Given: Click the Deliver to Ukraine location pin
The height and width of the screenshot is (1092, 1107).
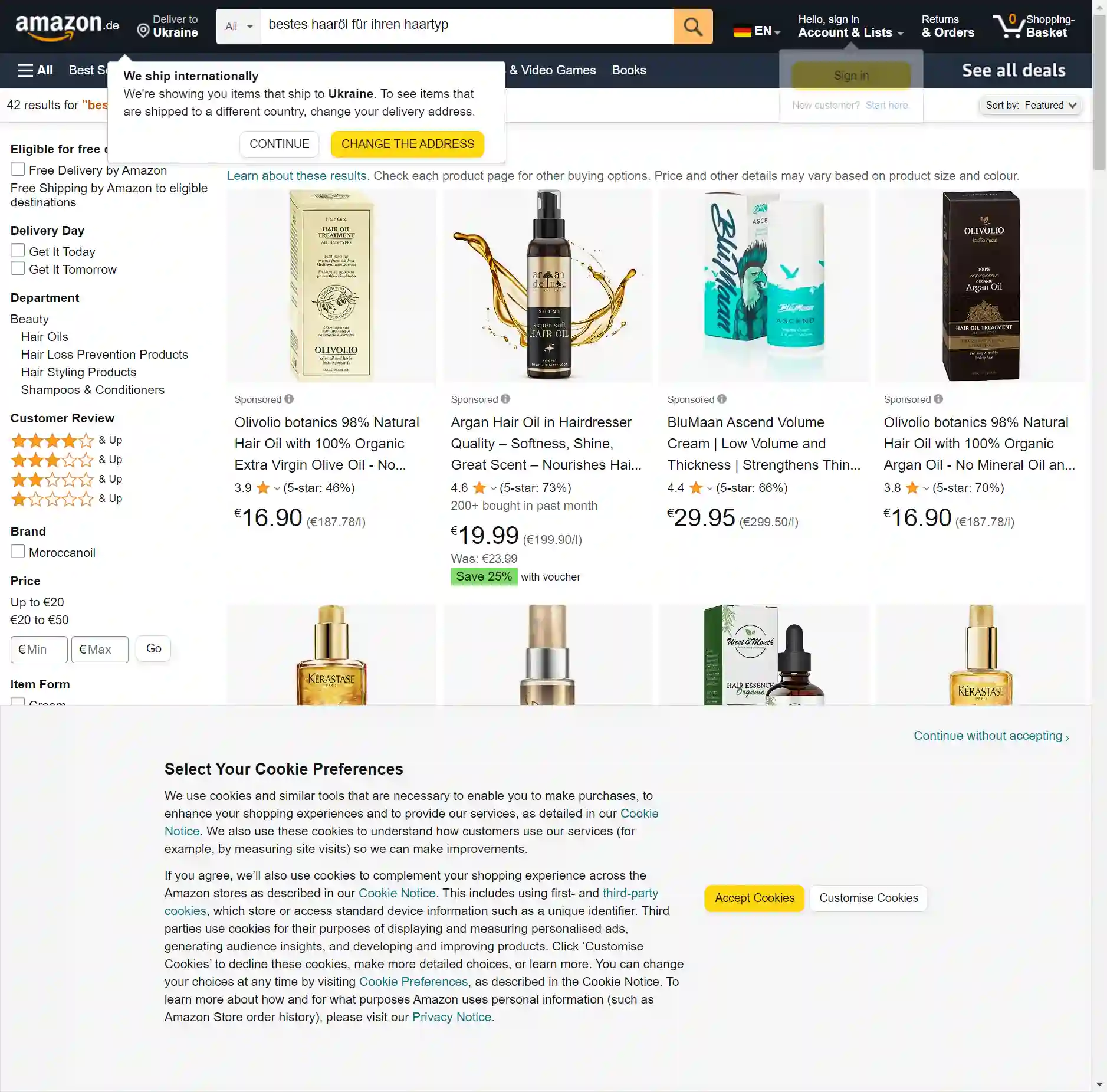Looking at the screenshot, I should click(143, 30).
